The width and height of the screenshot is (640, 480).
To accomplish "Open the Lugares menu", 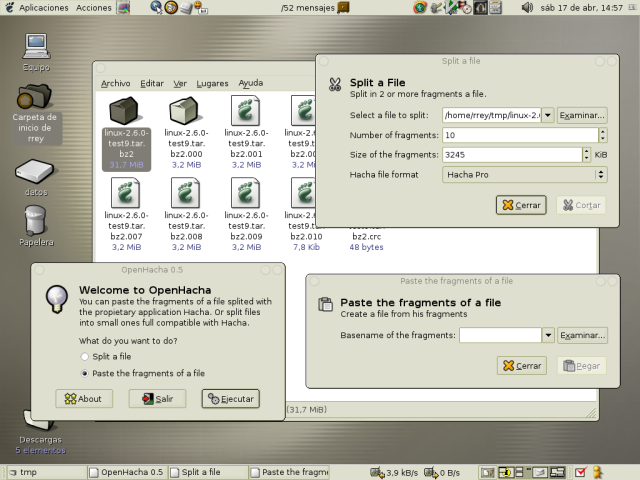I will tap(212, 84).
